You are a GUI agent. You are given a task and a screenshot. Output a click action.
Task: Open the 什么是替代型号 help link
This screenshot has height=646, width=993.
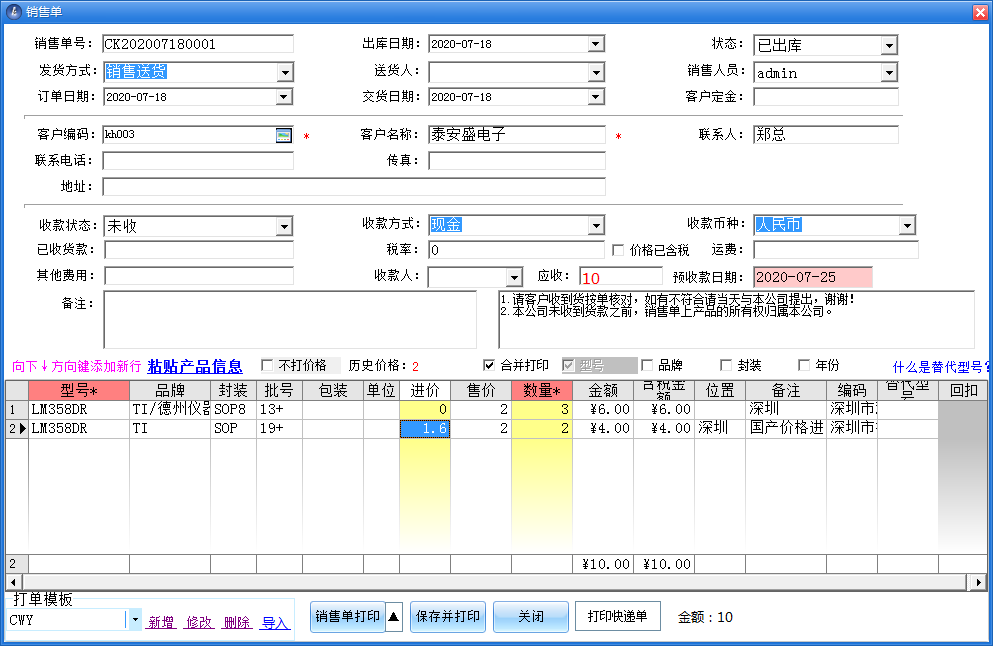click(941, 367)
